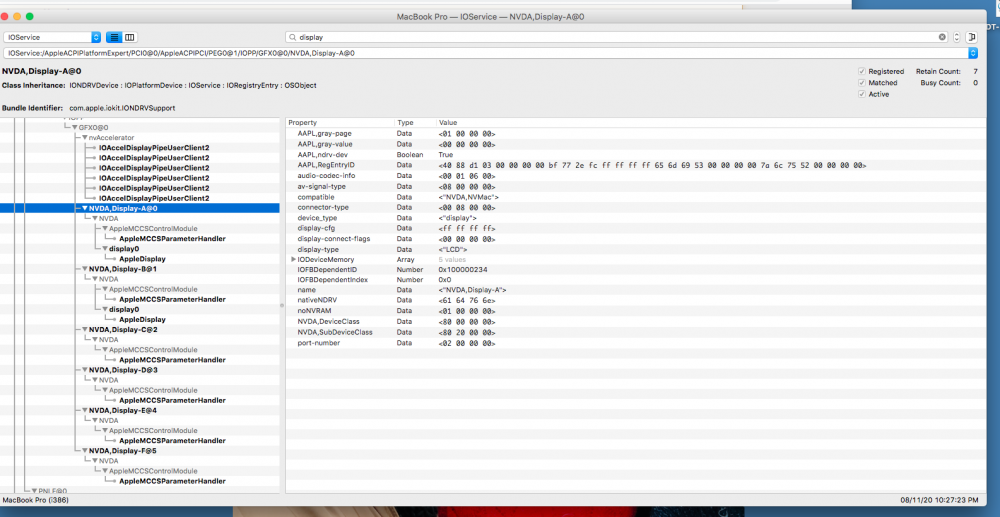Toggle the Active checkbox
The image size is (1000, 517).
pos(862,94)
